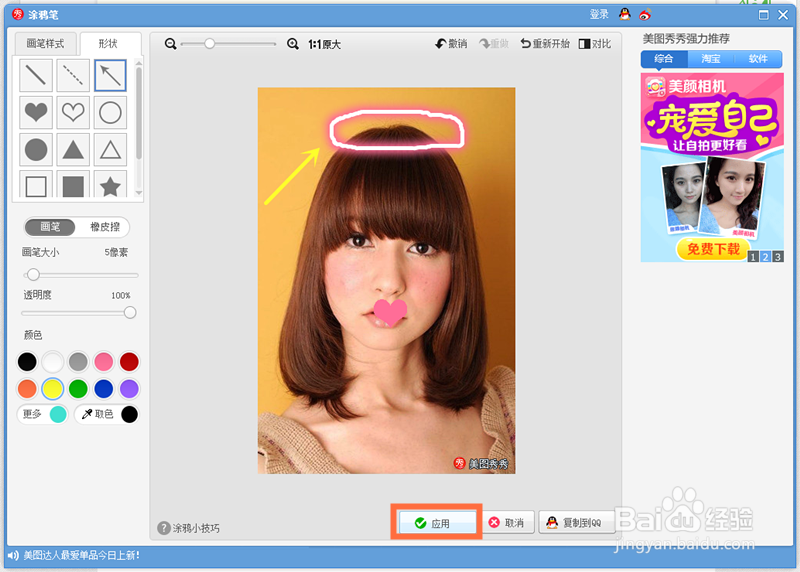Select the filled triangle shape

[73, 150]
